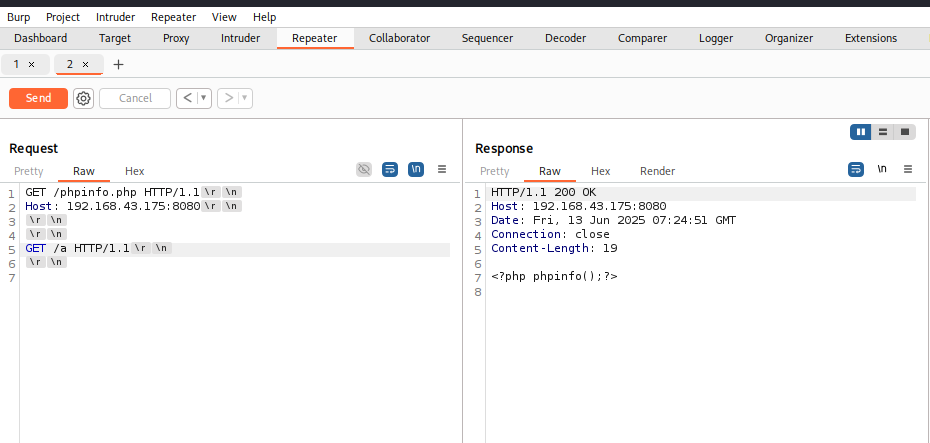Switch to combined tabbed layout
Screen dimensions: 930x443
tap(904, 132)
